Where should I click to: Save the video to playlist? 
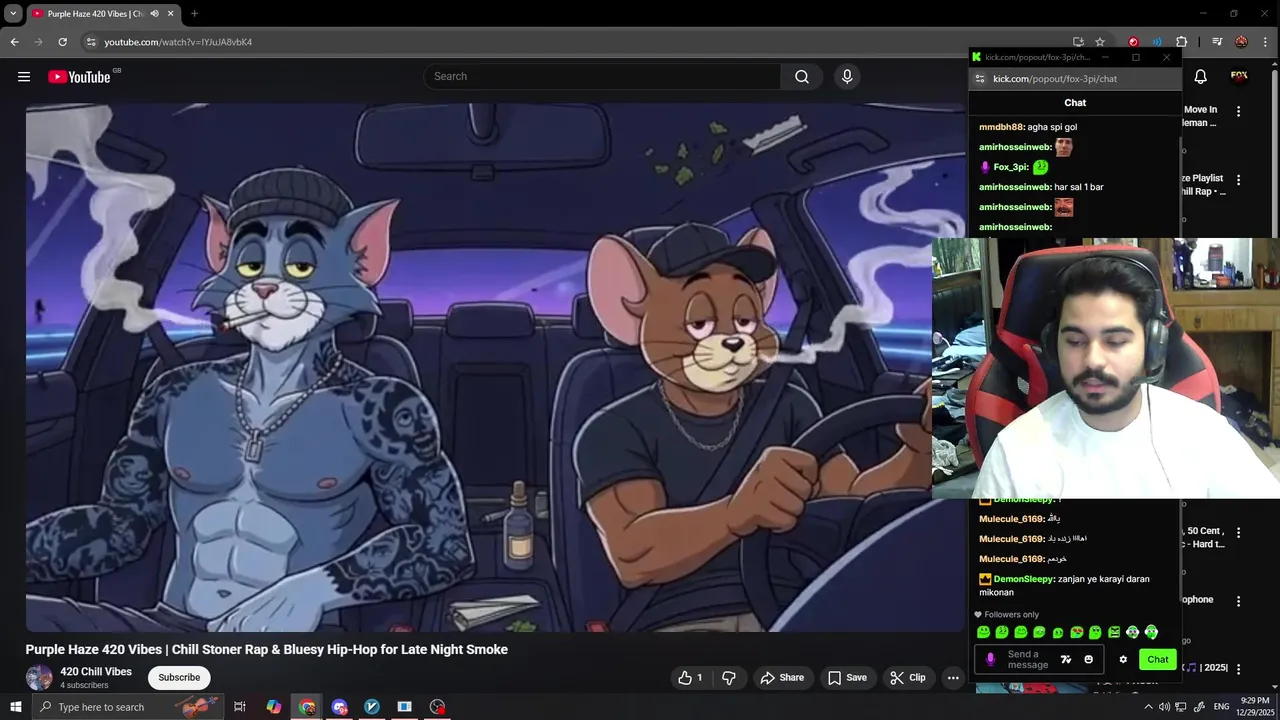tap(847, 678)
